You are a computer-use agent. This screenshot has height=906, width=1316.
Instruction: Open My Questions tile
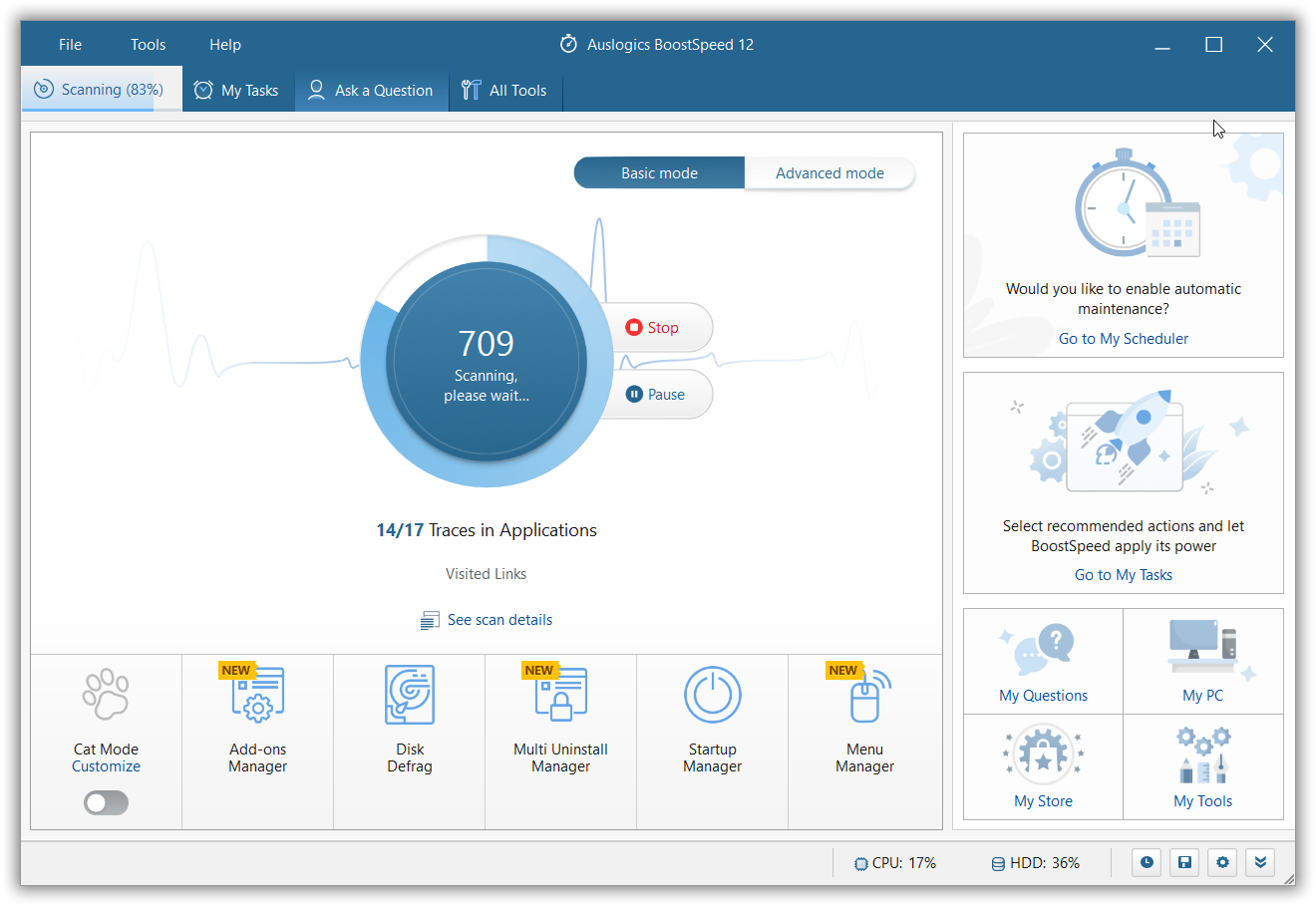[1044, 661]
